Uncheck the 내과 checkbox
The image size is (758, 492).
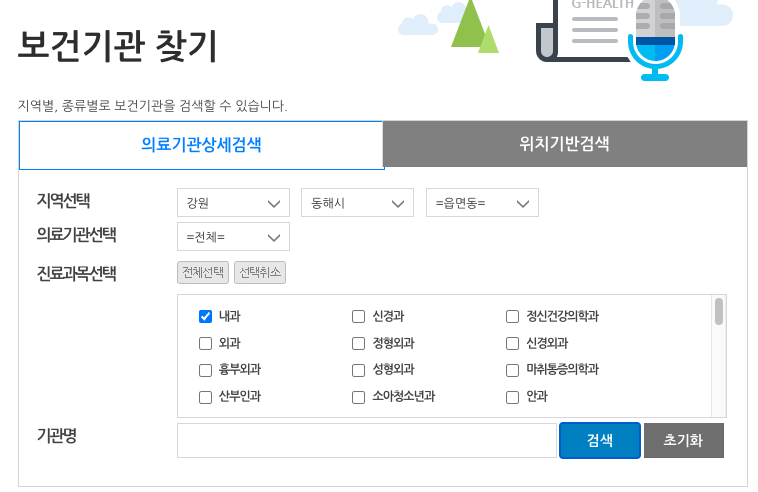click(205, 317)
